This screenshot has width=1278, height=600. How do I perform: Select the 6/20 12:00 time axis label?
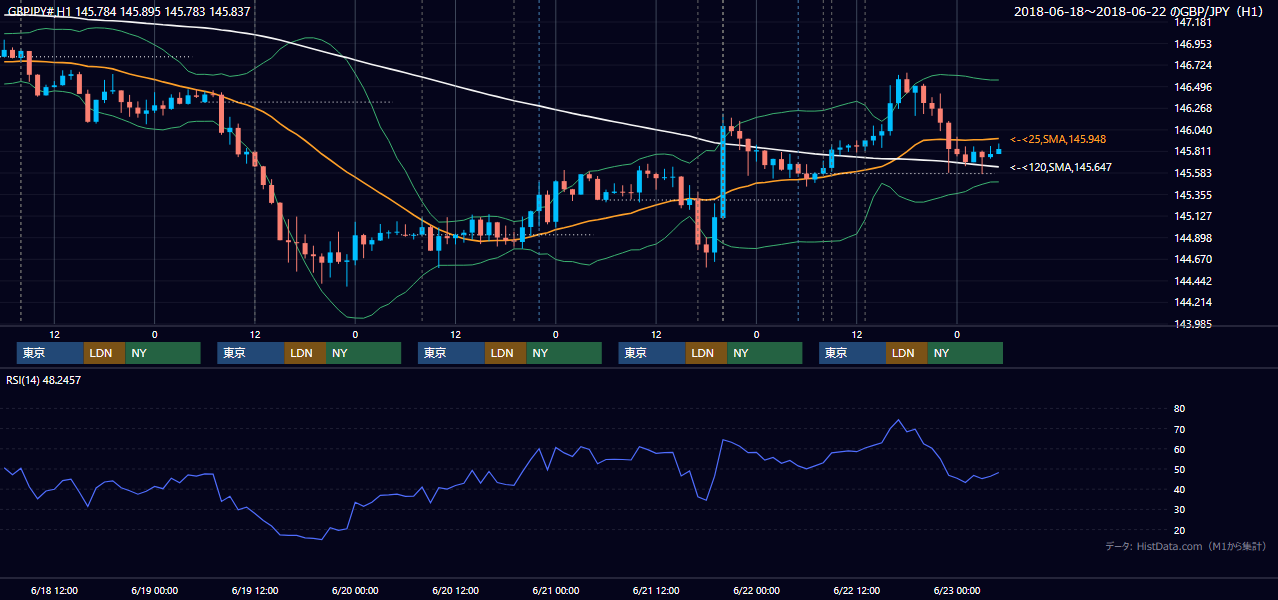click(455, 590)
